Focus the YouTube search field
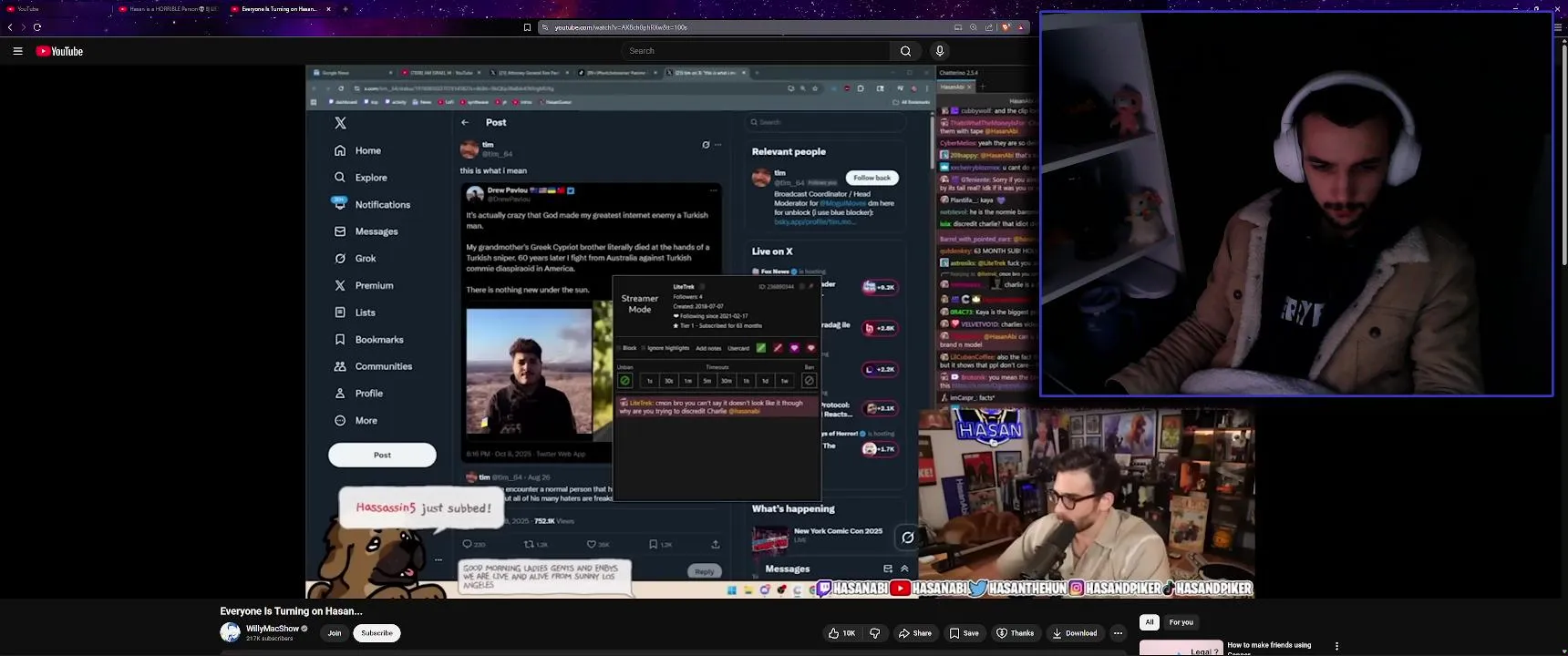 757,51
